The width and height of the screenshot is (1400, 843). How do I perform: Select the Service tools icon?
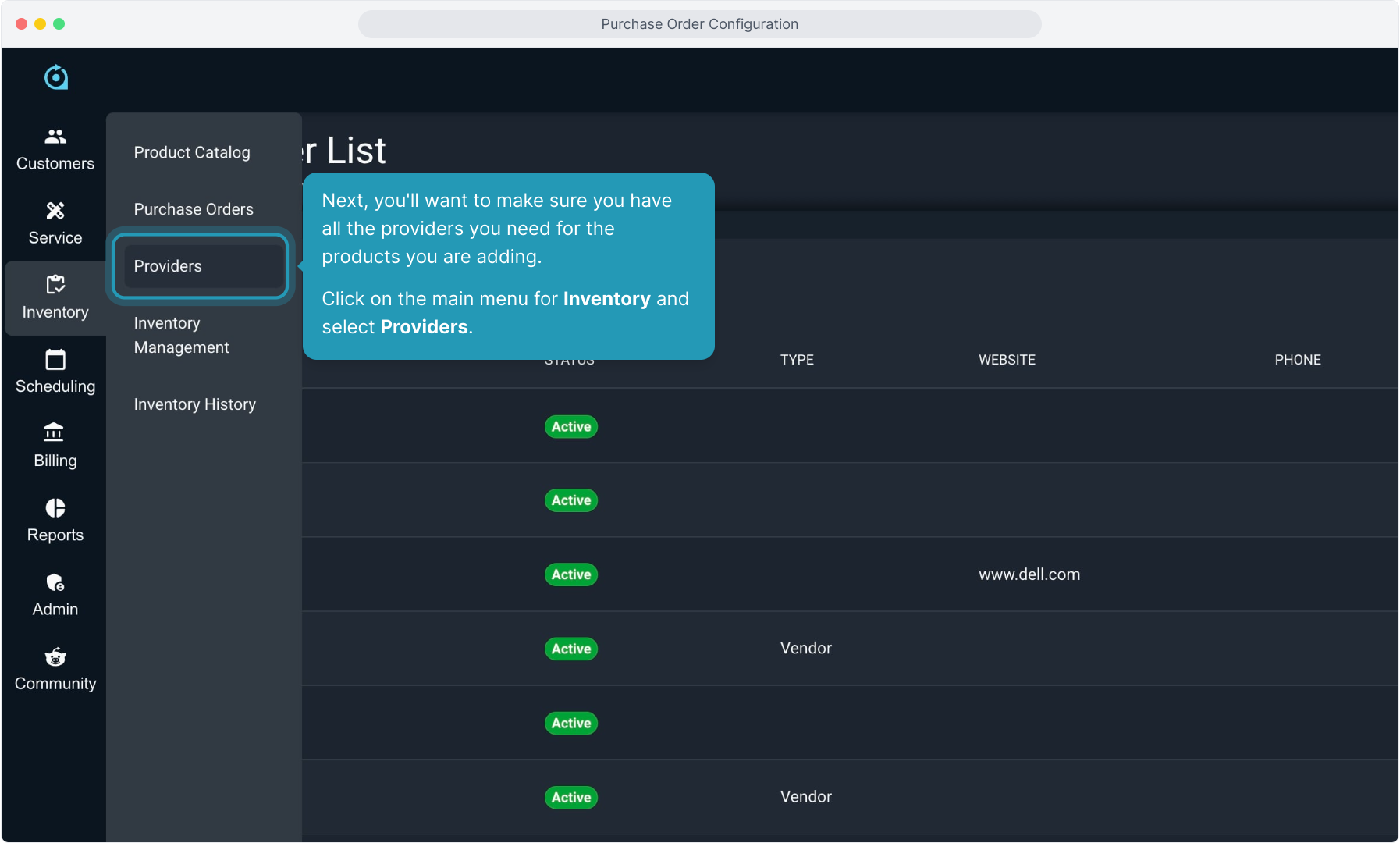(x=55, y=211)
